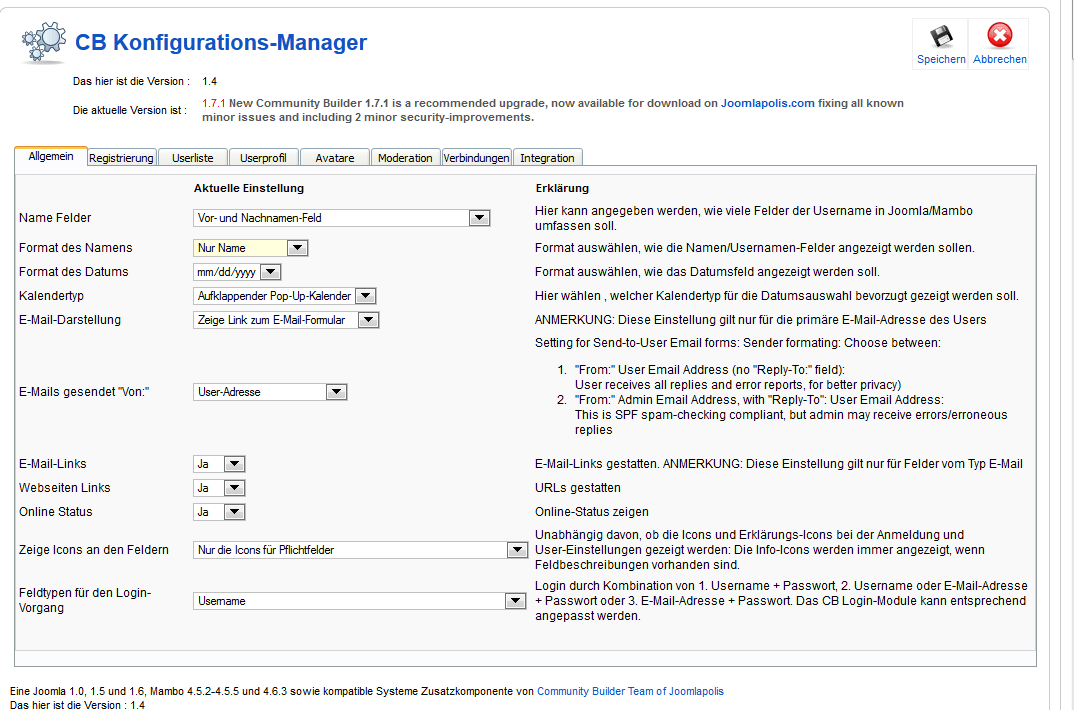The image size is (1074, 710).
Task: Click the red Abbrechen cancel icon
Action: 999,35
